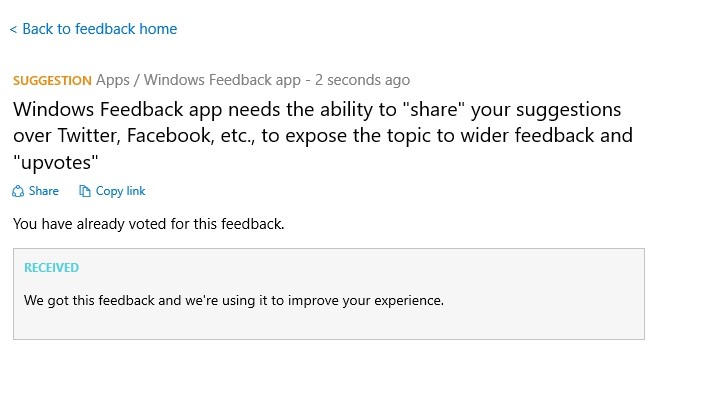Click the '2 seconds ago' timestamp
Viewport: 701px width, 403px height.
point(362,80)
